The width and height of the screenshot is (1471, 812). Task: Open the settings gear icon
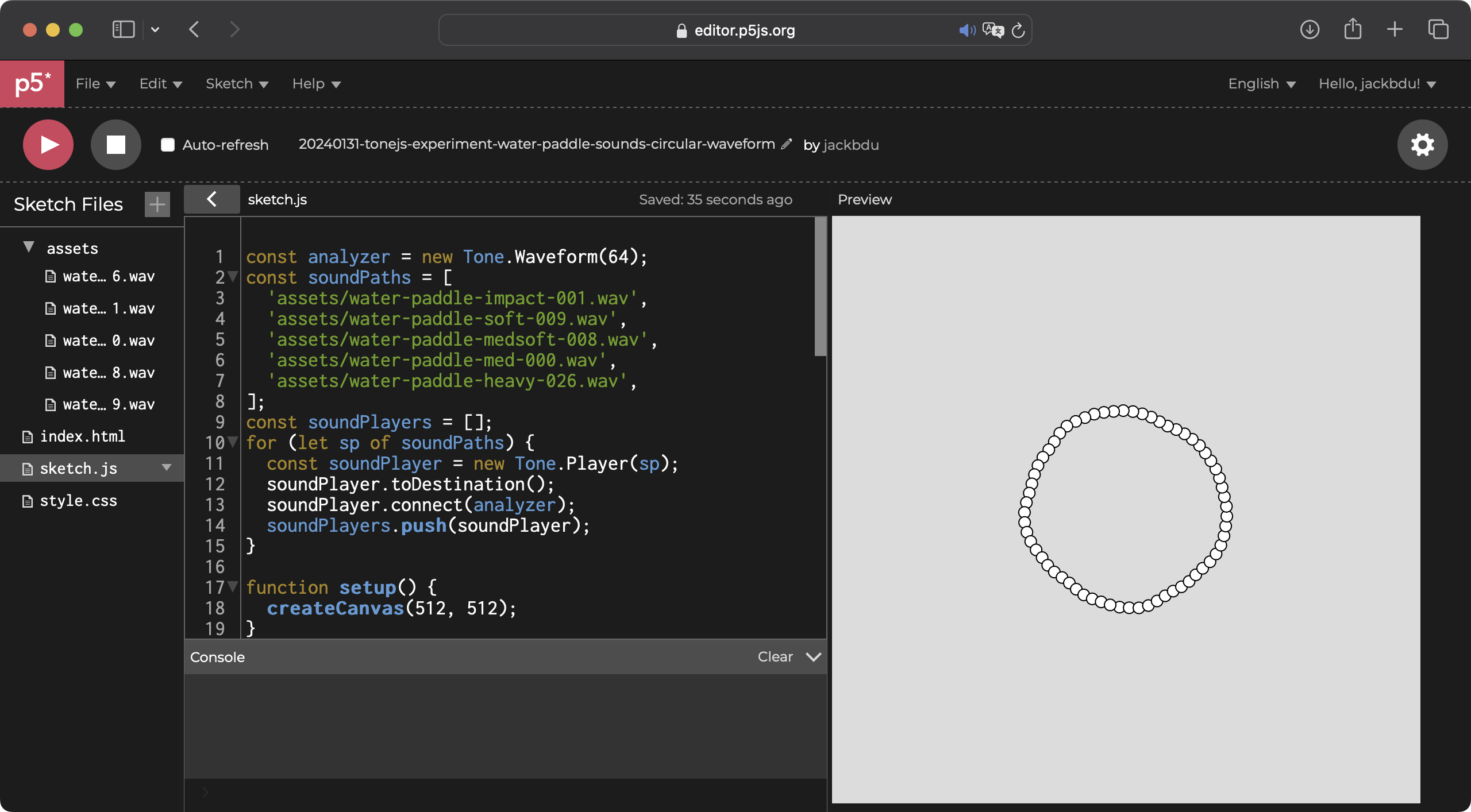pos(1422,145)
